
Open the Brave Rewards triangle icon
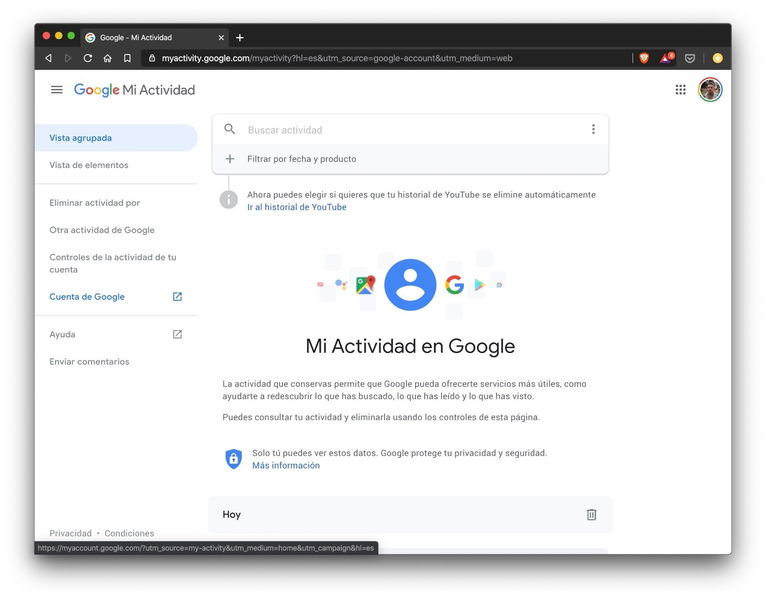pos(667,58)
